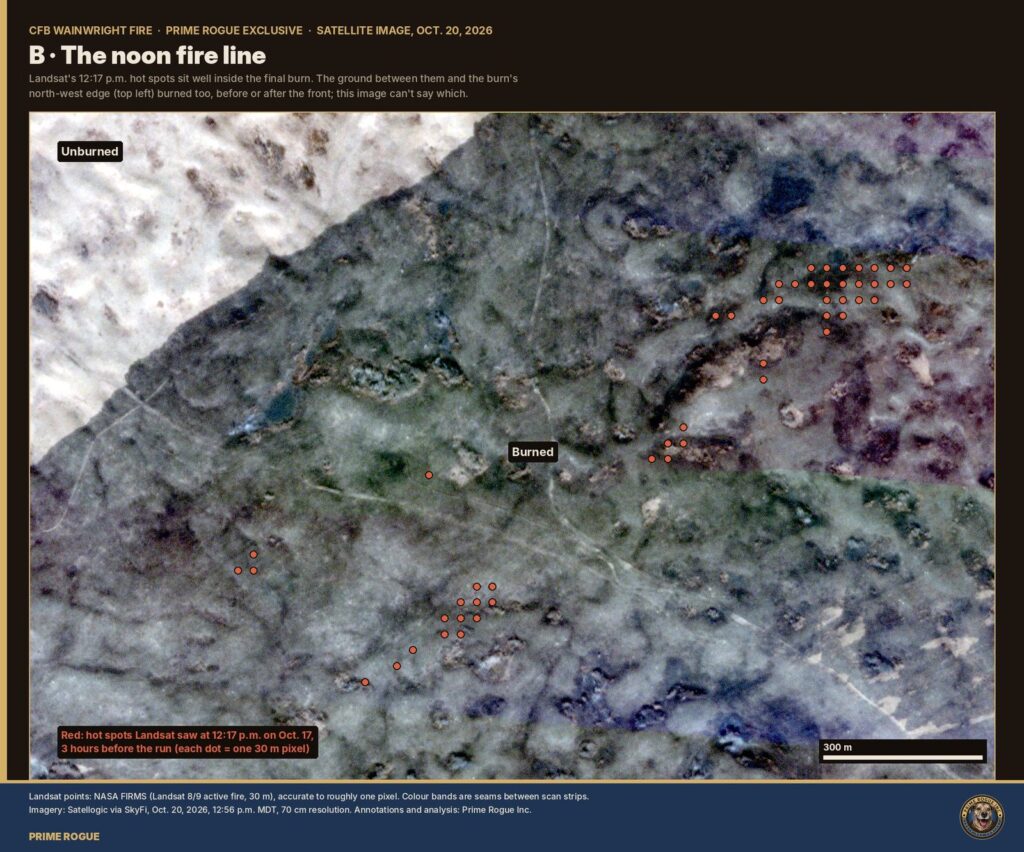Click the 'PRIME ROGUE' footer wordmark
The width and height of the screenshot is (1024, 852).
(x=64, y=836)
